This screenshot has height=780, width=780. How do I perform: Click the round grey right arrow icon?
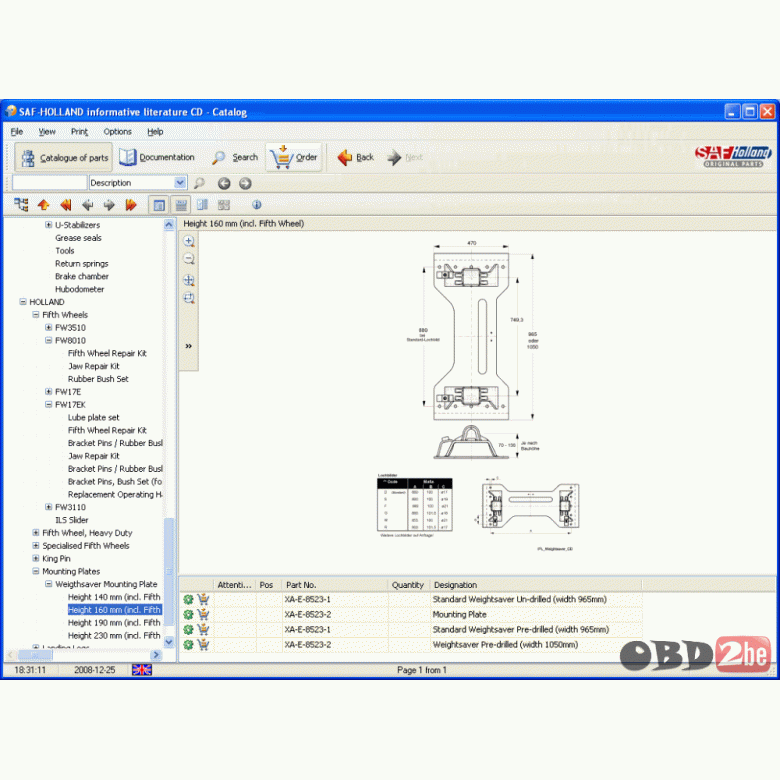tap(245, 183)
